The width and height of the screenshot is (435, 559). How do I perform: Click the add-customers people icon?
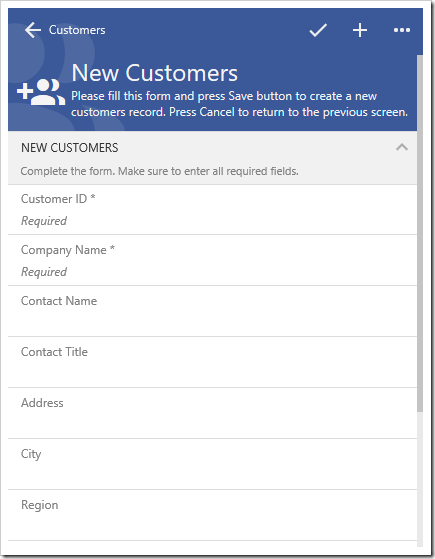tap(41, 92)
